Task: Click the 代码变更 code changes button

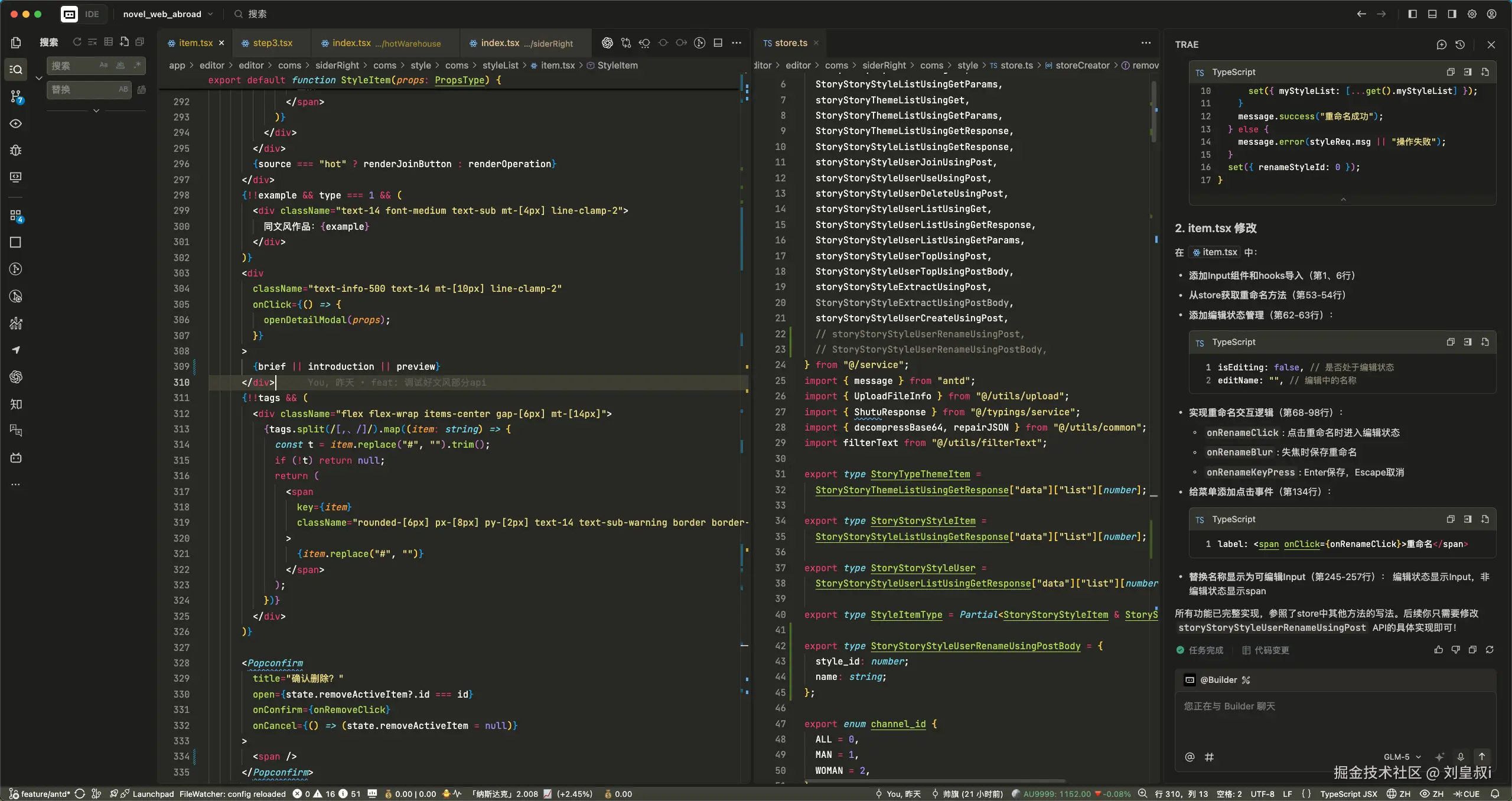Action: pos(1266,650)
